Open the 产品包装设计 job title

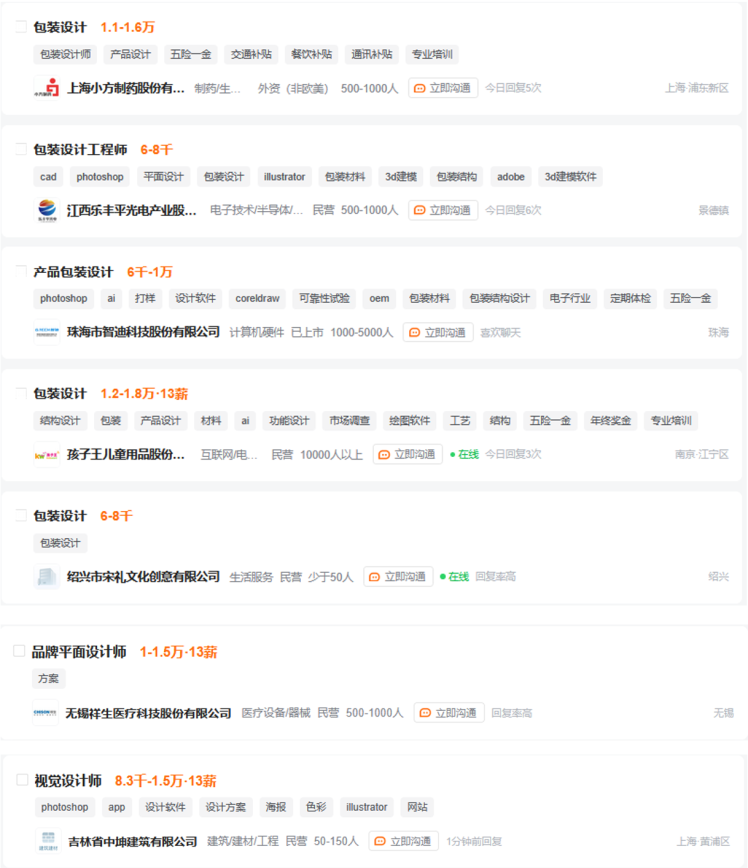point(73,272)
